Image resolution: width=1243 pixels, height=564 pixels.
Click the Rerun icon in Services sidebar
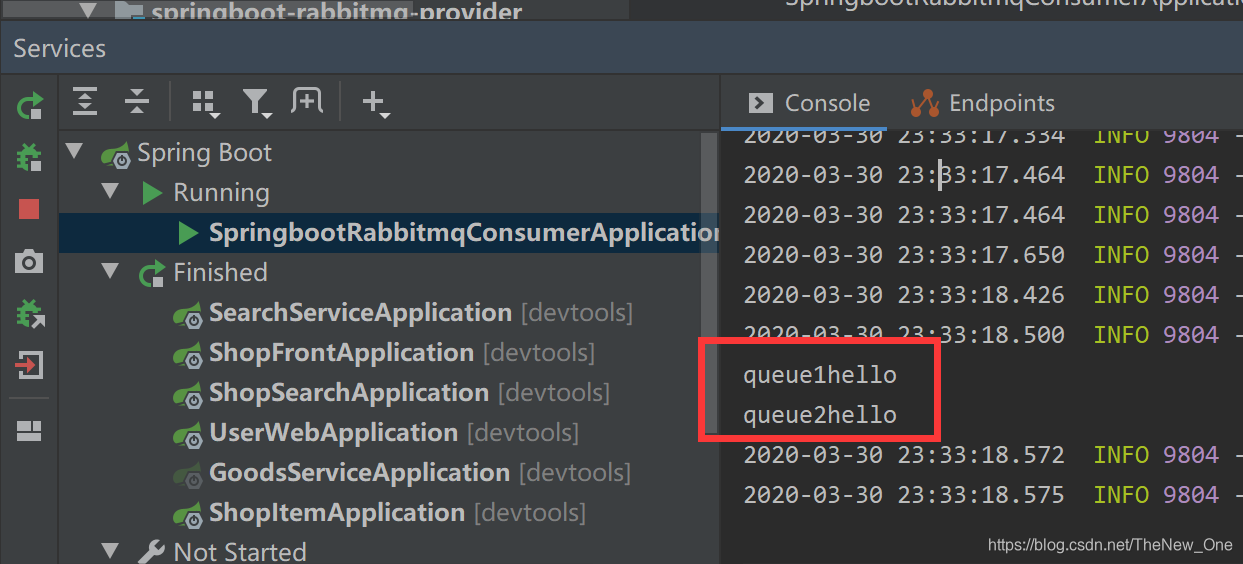[29, 105]
